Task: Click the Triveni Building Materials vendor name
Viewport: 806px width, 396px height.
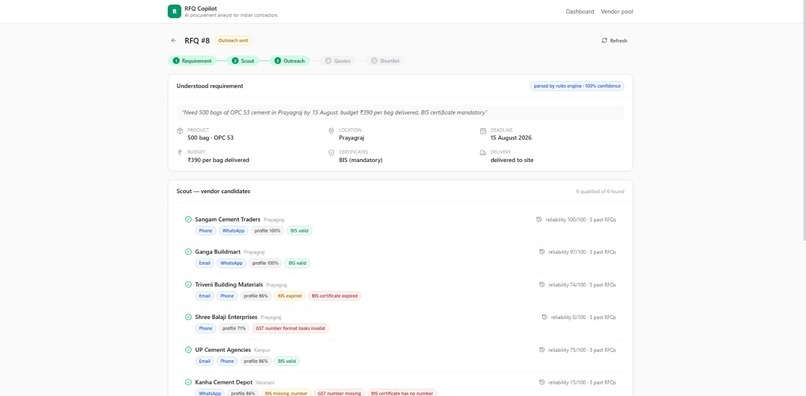Action: [229, 284]
